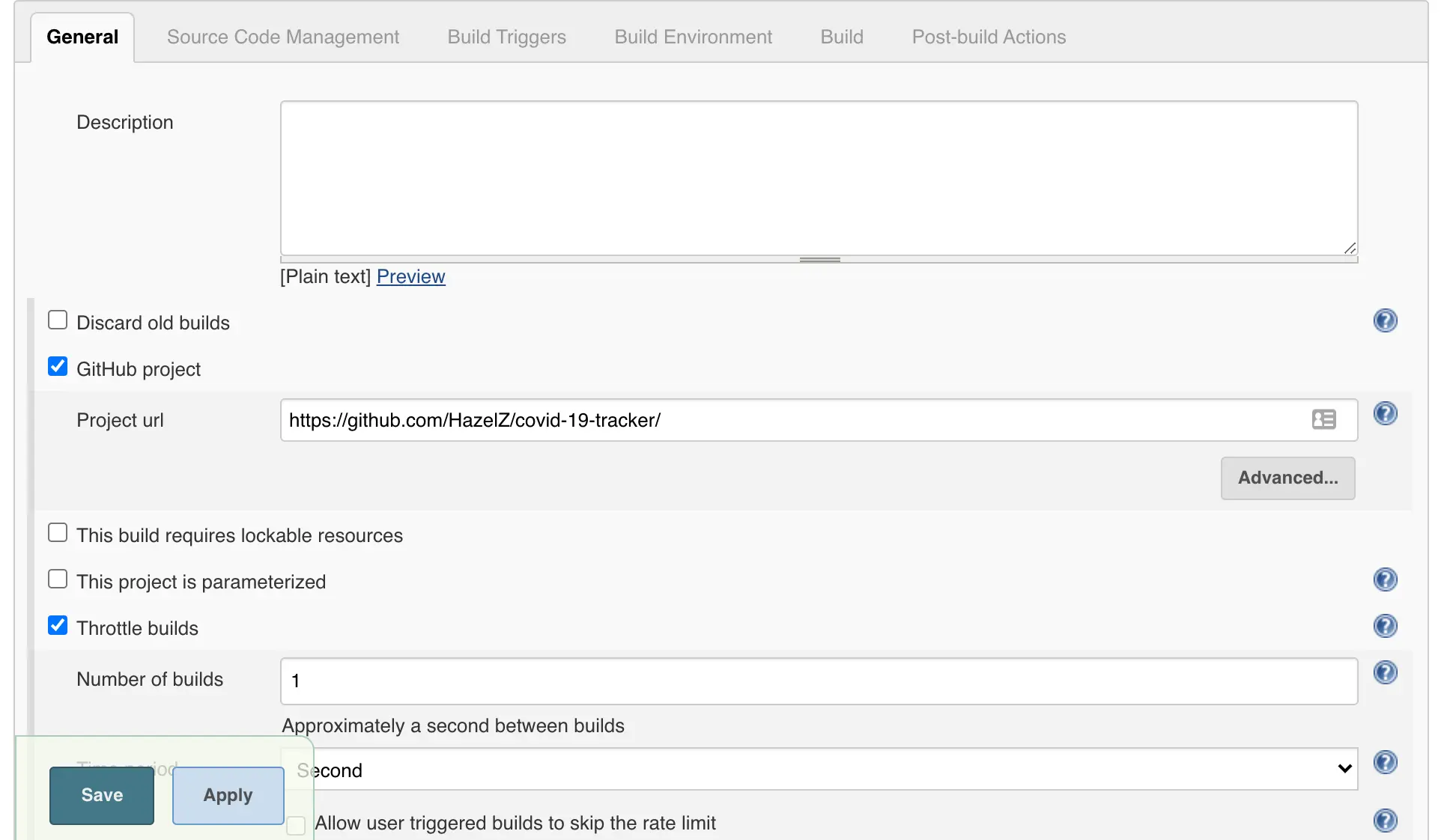Enable Discard old builds checkbox
The height and width of the screenshot is (840, 1447).
pyautogui.click(x=58, y=320)
